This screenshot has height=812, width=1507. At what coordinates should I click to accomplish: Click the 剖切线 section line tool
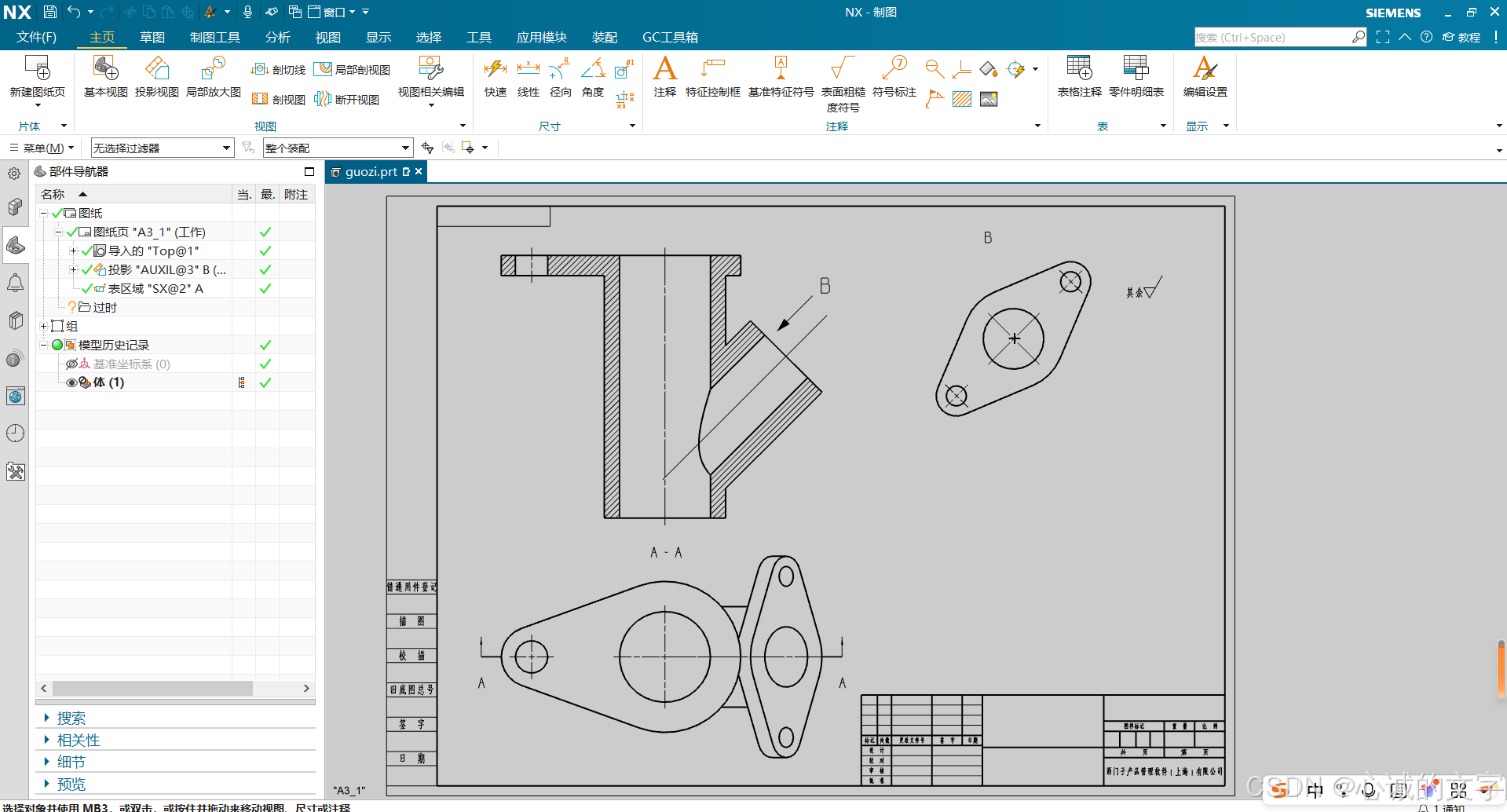[x=278, y=70]
